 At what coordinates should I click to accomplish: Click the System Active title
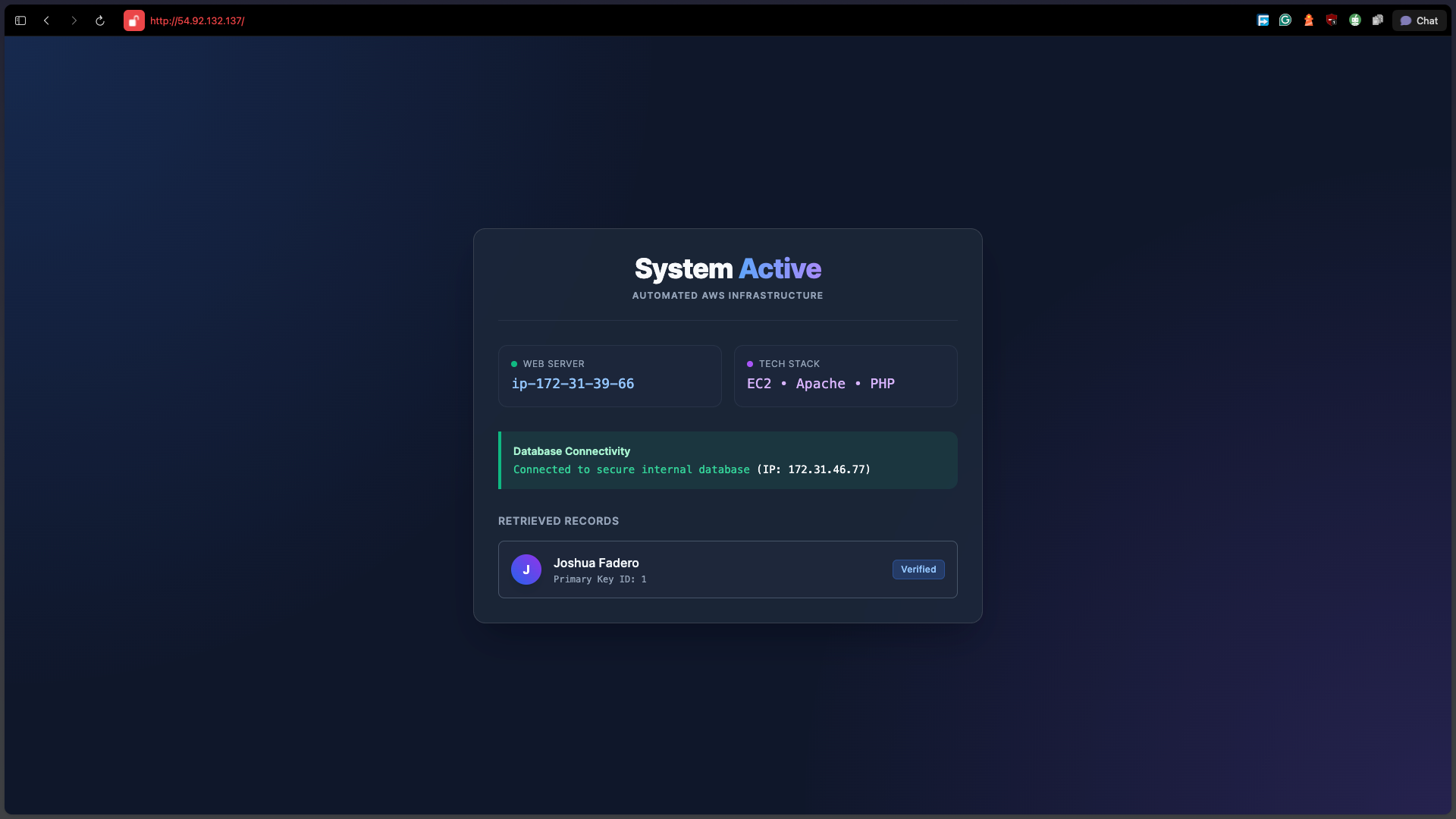pos(728,268)
